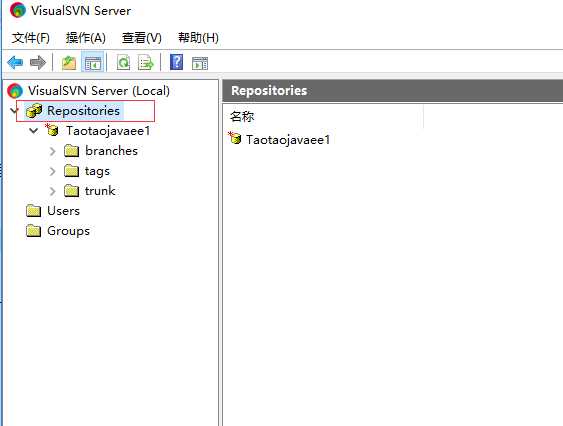Select the Users tree item
This screenshot has width=563, height=426.
pos(63,211)
